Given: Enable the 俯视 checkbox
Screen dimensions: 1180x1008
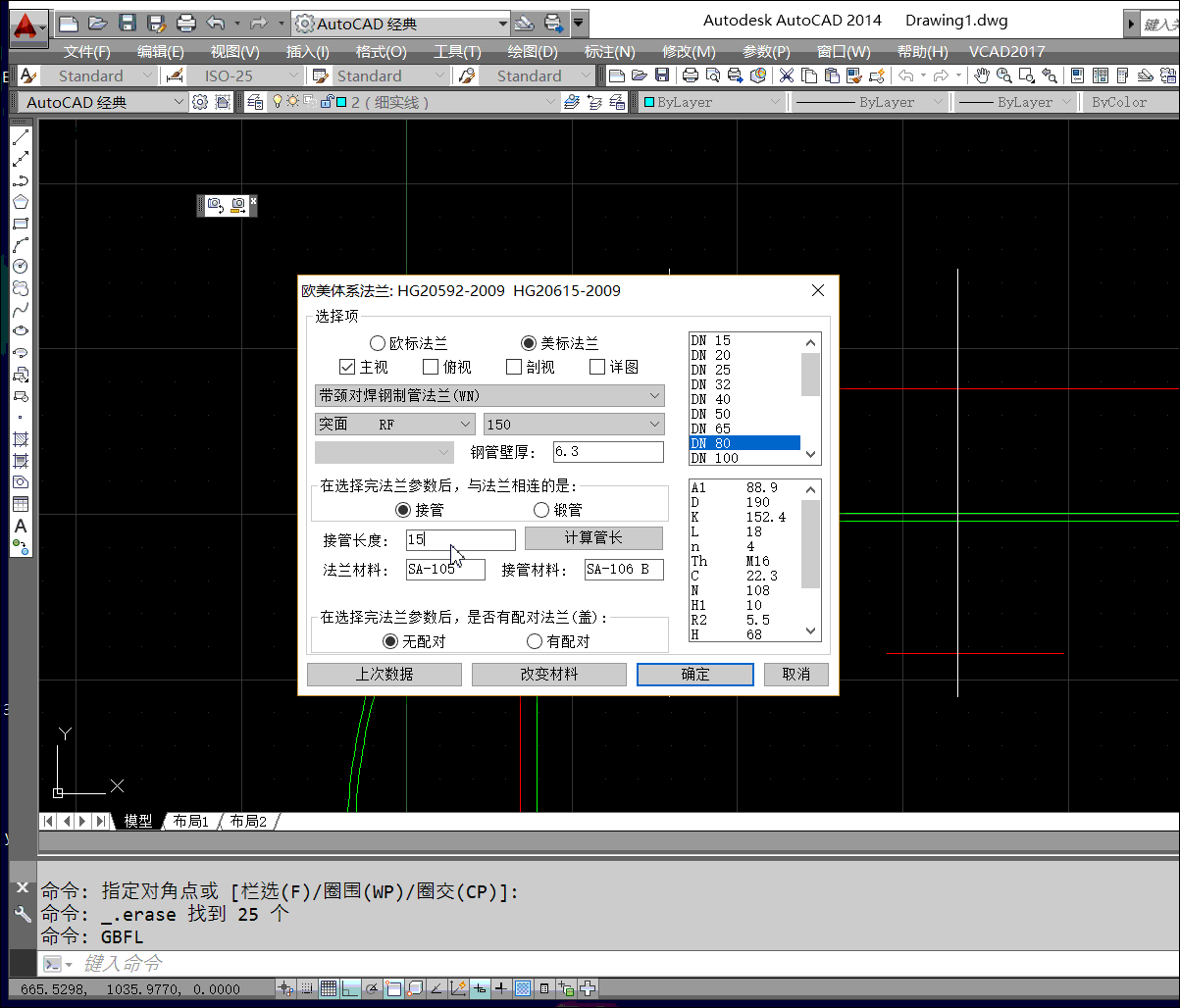Looking at the screenshot, I should pos(431,367).
